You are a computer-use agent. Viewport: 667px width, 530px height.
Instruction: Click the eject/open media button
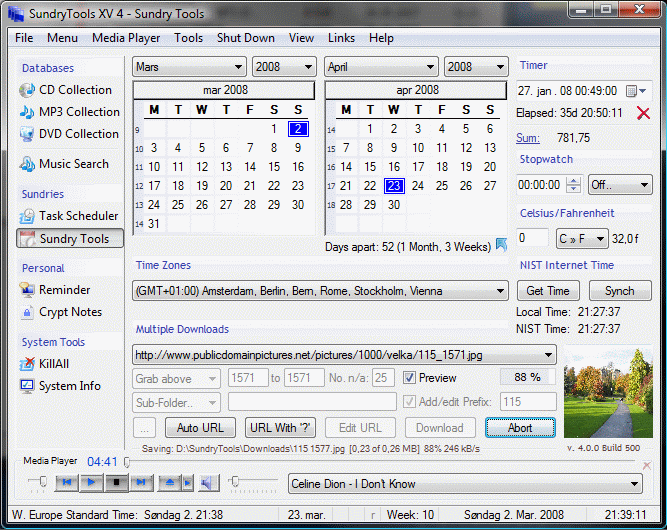(x=170, y=483)
